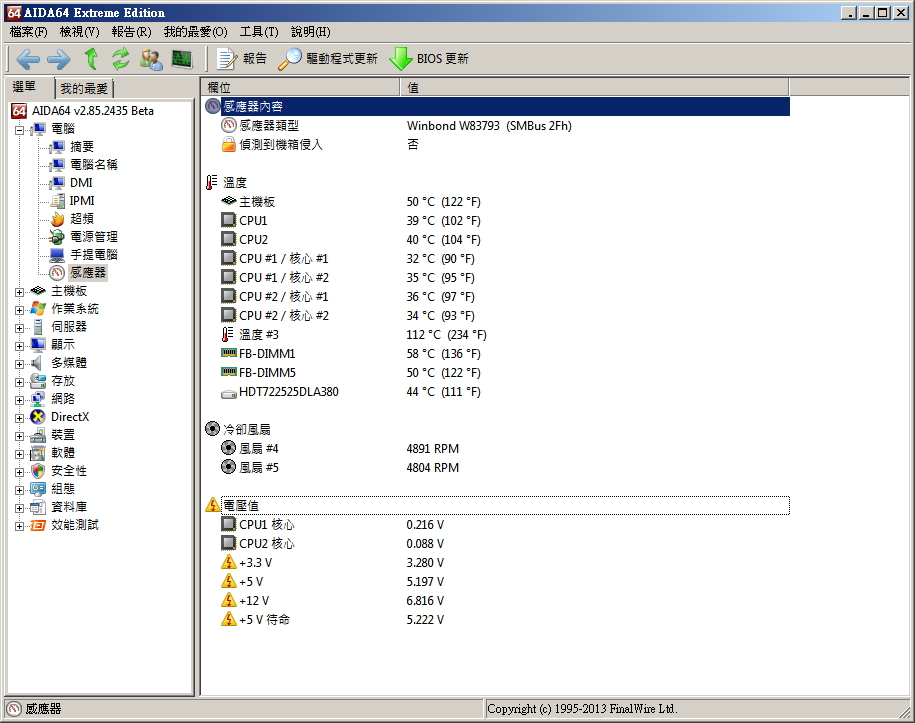The image size is (915, 723).
Task: Expand the 作業系統 tree node
Action: point(19,310)
